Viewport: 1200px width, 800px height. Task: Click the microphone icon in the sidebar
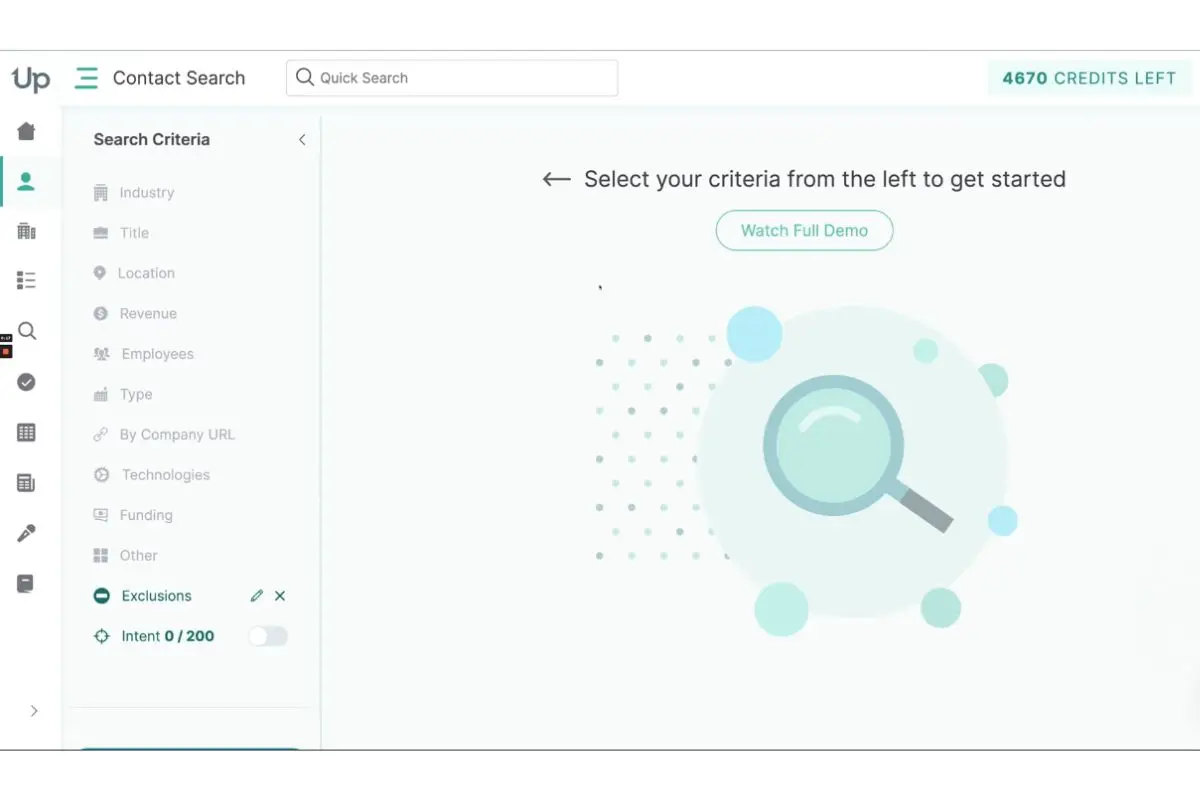point(26,532)
